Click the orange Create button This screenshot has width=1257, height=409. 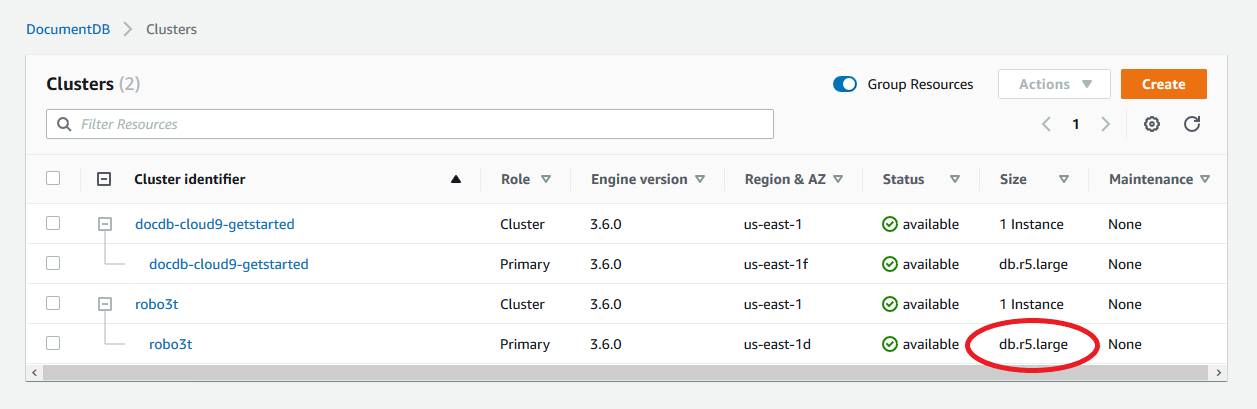click(x=1163, y=85)
